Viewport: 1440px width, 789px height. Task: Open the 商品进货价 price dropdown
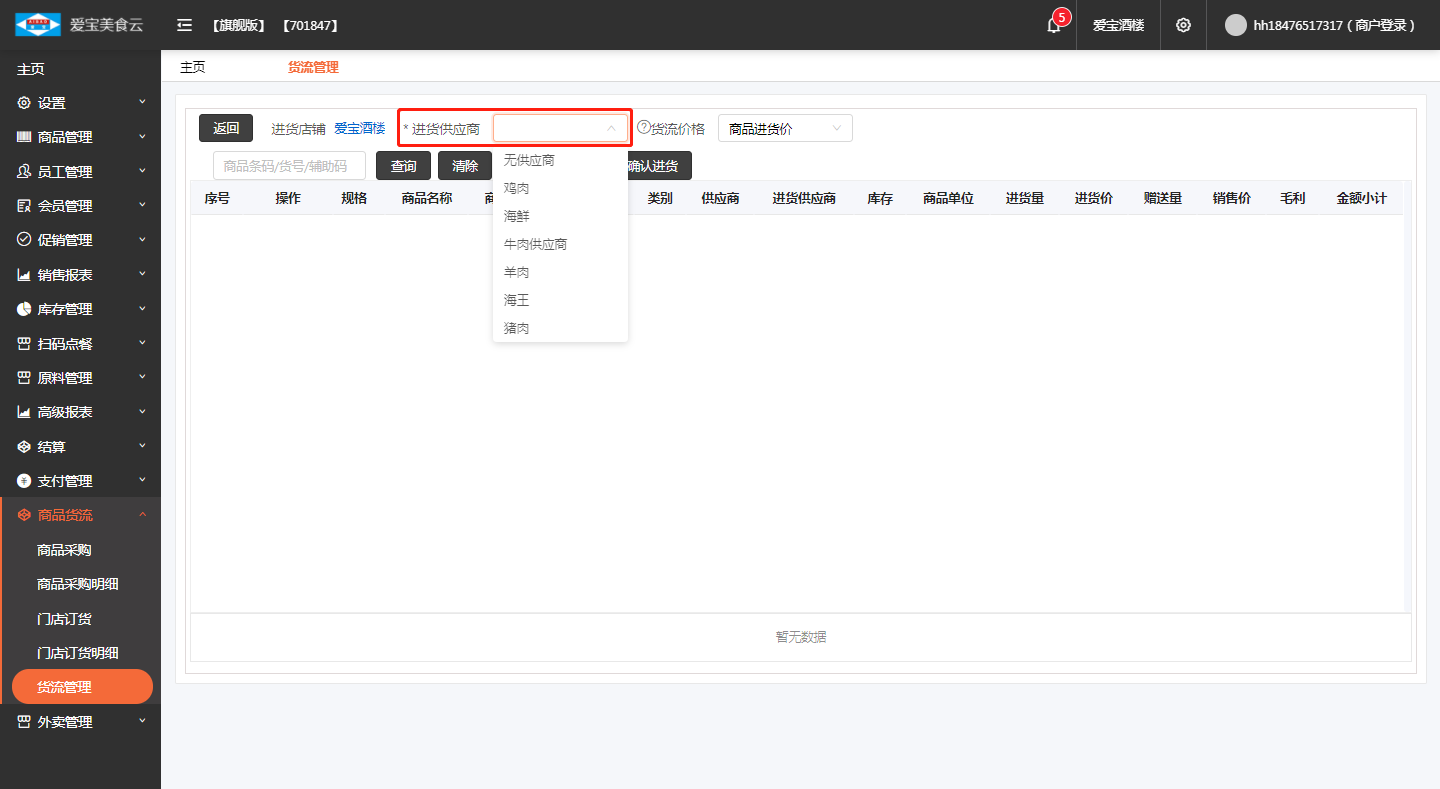[x=785, y=128]
